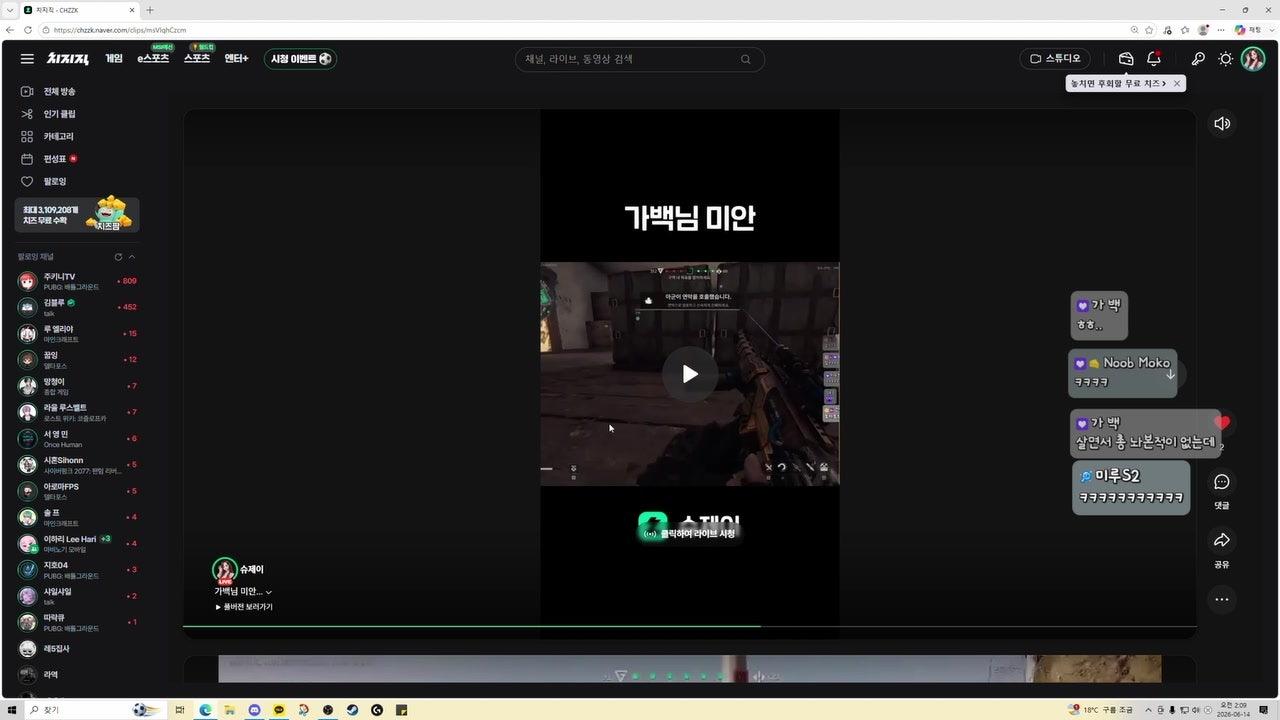
Task: Reload the browser page
Action: point(28,30)
